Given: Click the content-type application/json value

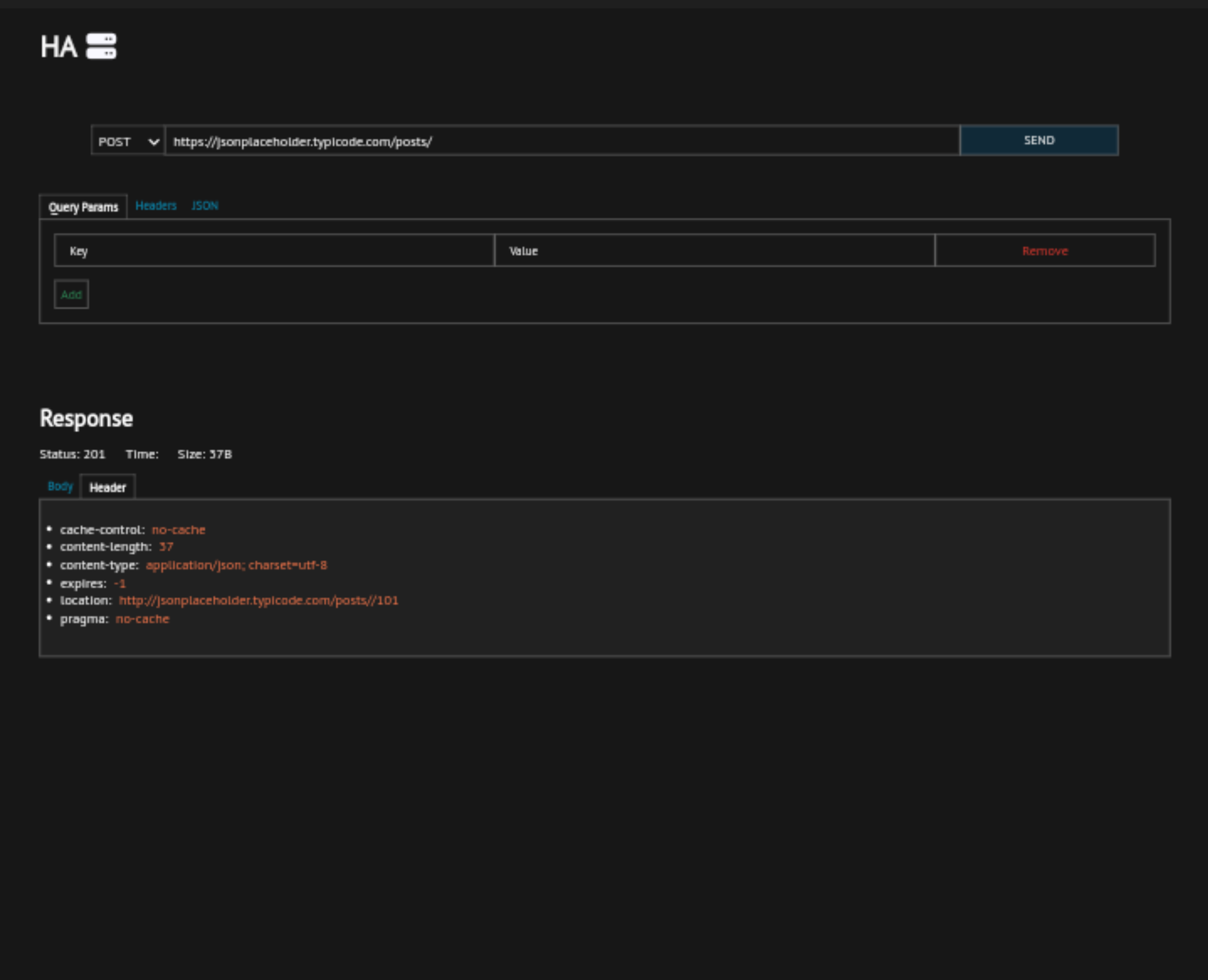Looking at the screenshot, I should click(x=236, y=565).
